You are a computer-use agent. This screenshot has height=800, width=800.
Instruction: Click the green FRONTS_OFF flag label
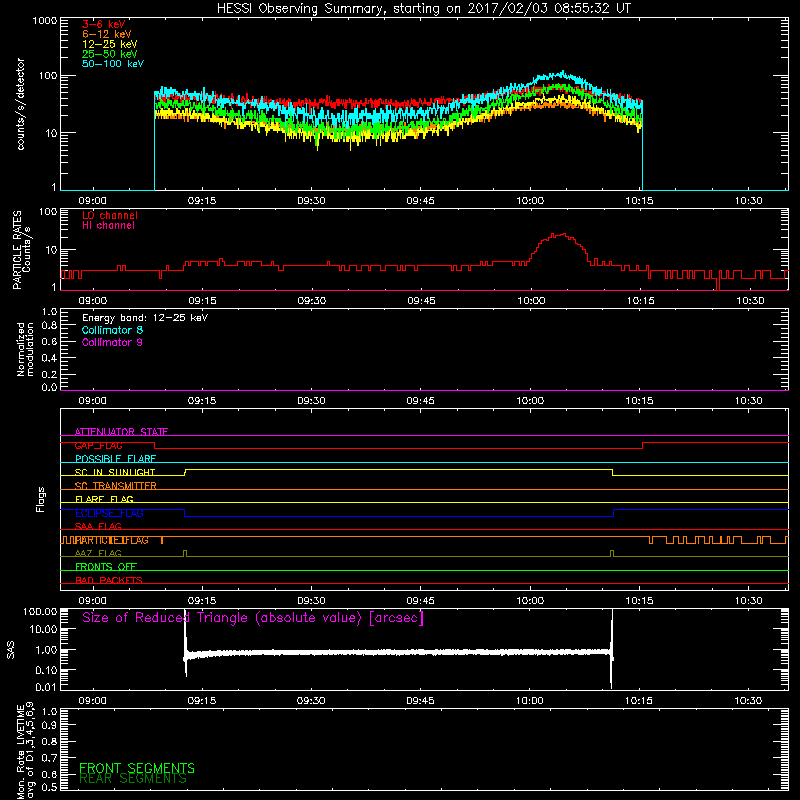(106, 567)
